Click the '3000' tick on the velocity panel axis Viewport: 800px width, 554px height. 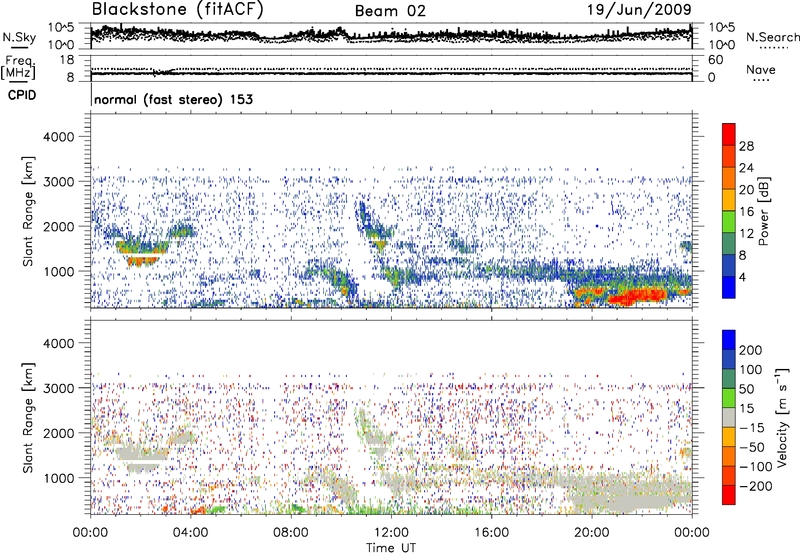point(59,388)
